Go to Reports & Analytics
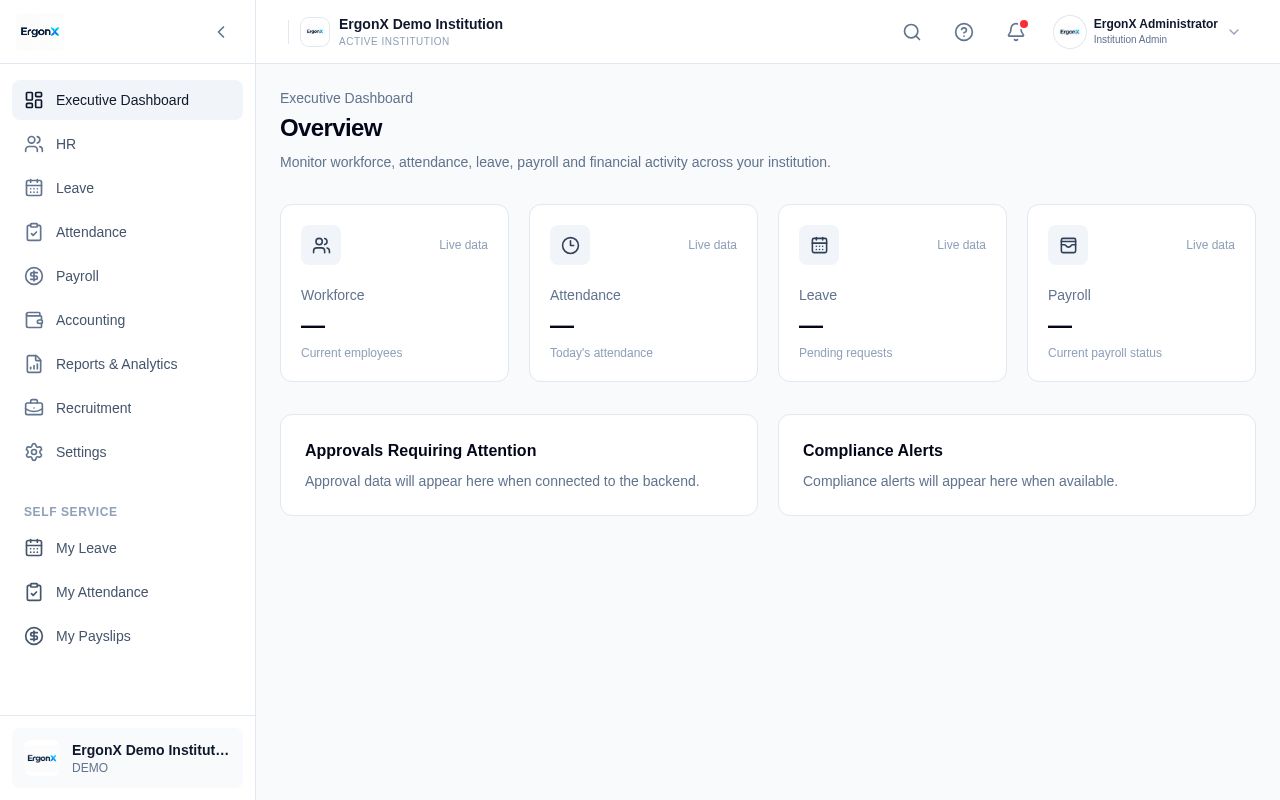The width and height of the screenshot is (1280, 800). [x=127, y=364]
